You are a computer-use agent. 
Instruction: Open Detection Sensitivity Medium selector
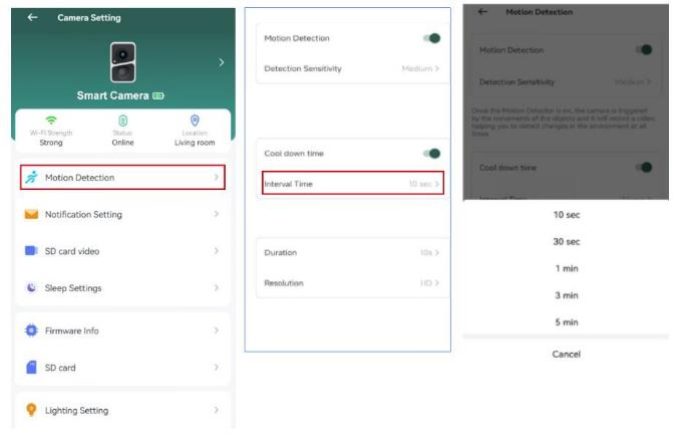422,69
